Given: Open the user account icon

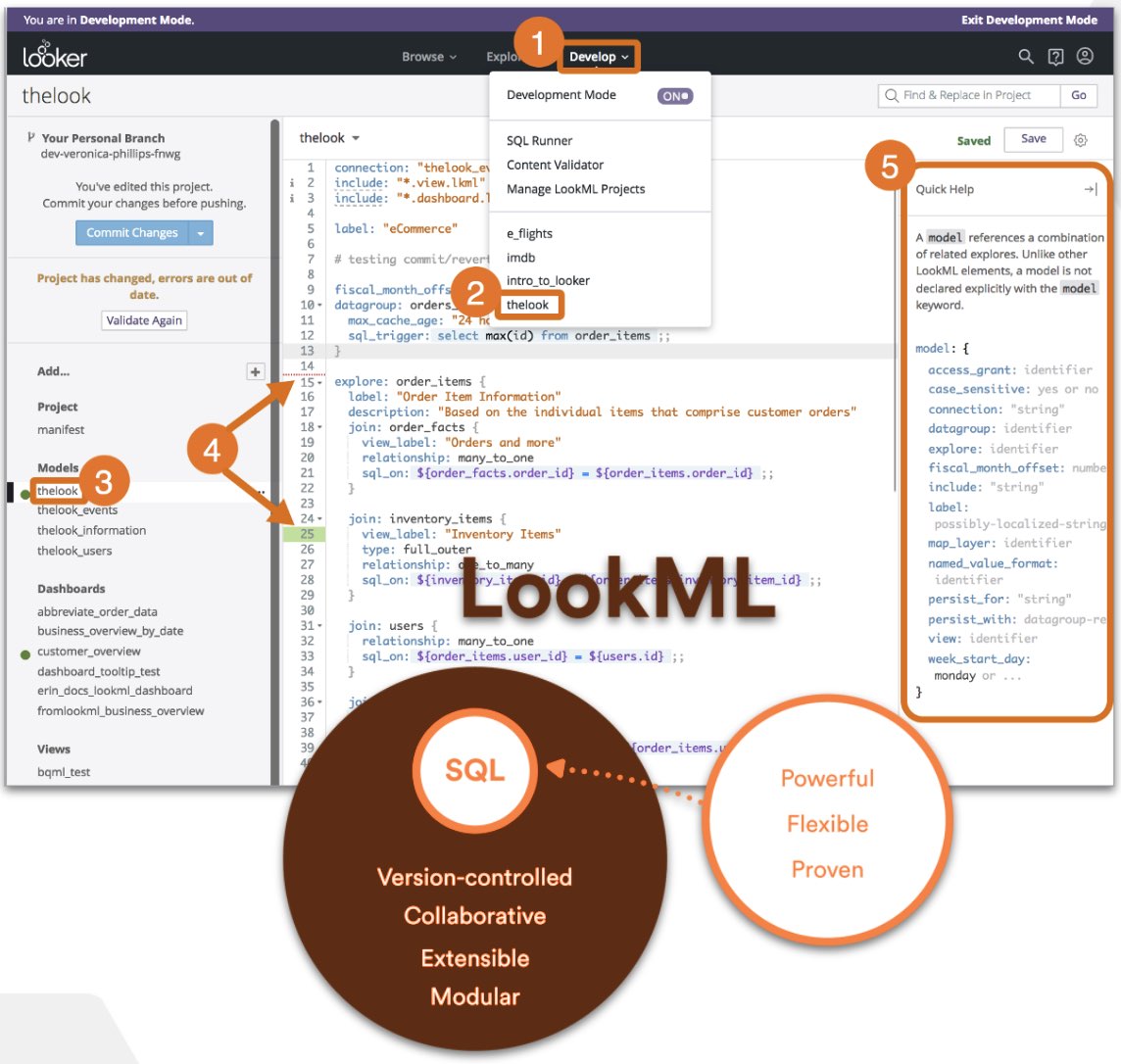Looking at the screenshot, I should (x=1085, y=56).
